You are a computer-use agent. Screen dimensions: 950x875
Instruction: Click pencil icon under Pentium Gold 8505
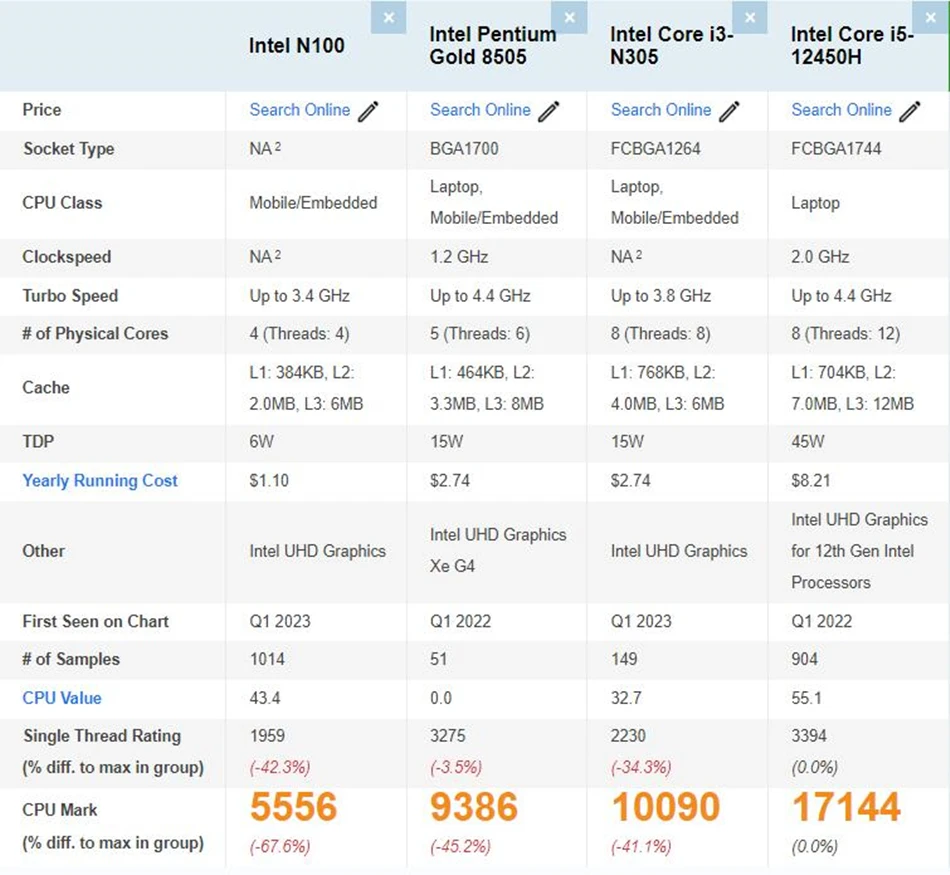coord(549,111)
